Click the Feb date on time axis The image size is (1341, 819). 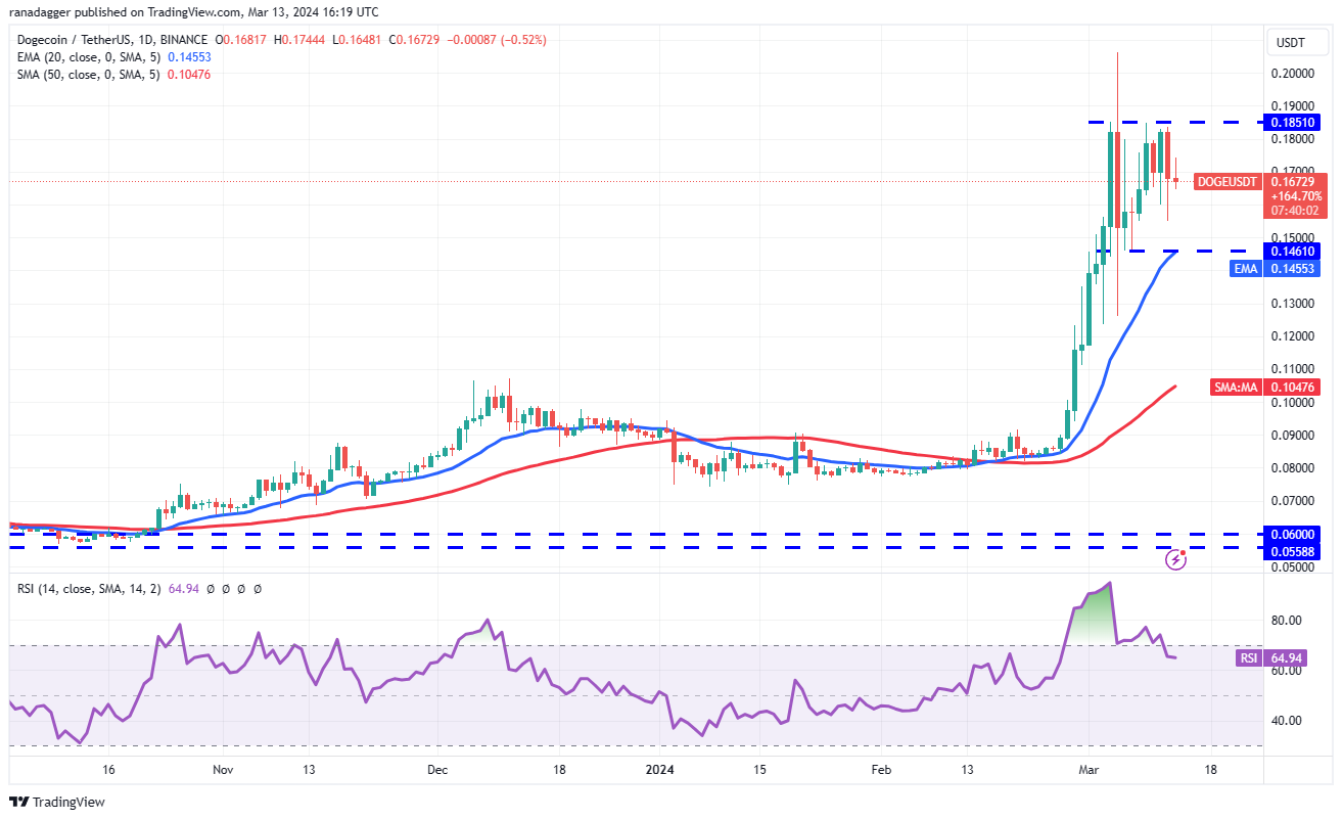click(x=880, y=770)
